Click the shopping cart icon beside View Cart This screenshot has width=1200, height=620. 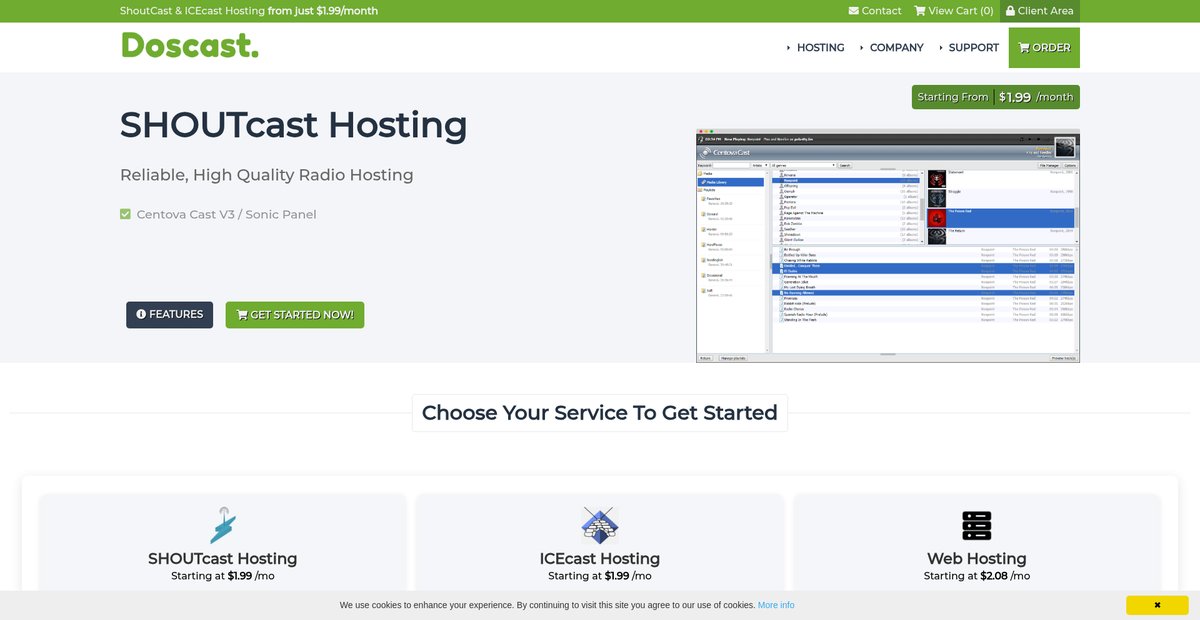[x=920, y=11]
